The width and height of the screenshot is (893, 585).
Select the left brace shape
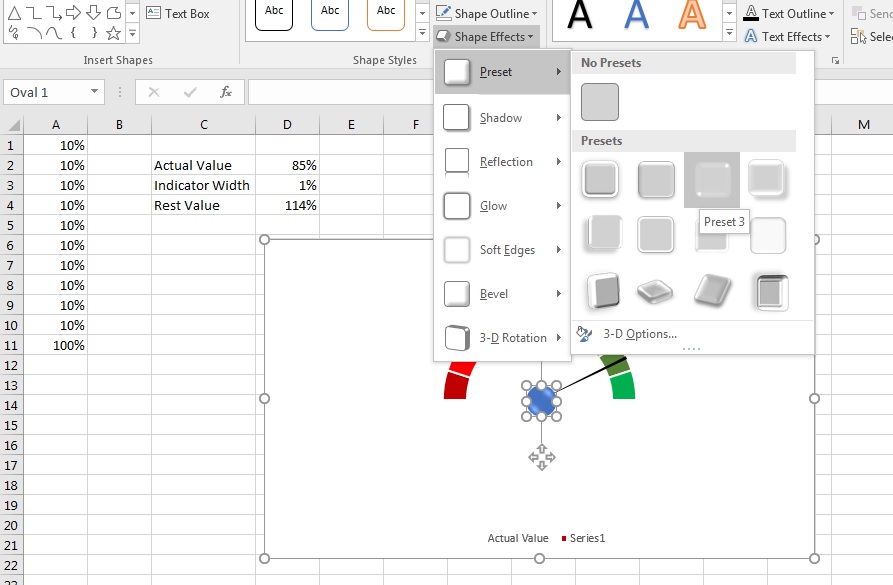tap(73, 32)
